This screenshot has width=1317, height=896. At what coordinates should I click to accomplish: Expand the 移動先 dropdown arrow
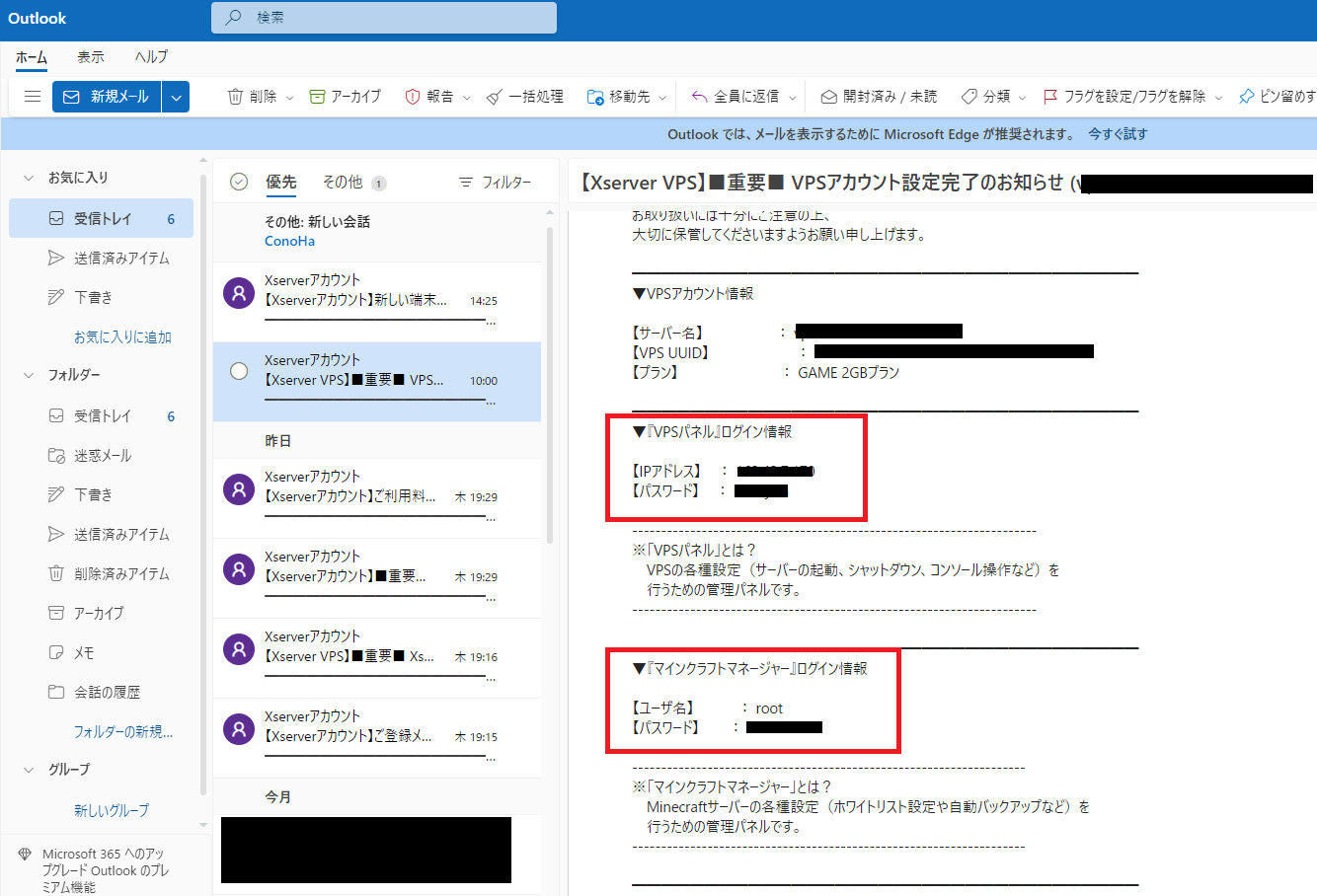pos(662,98)
